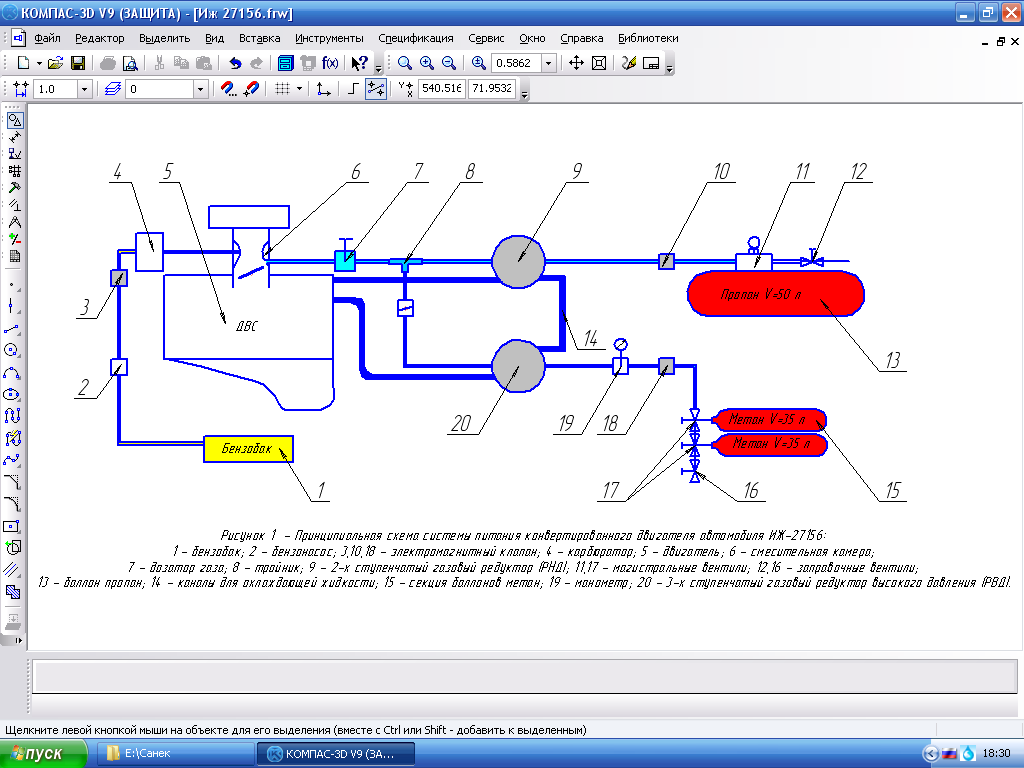Select the Circle tool
The height and width of the screenshot is (768, 1024).
coord(12,350)
